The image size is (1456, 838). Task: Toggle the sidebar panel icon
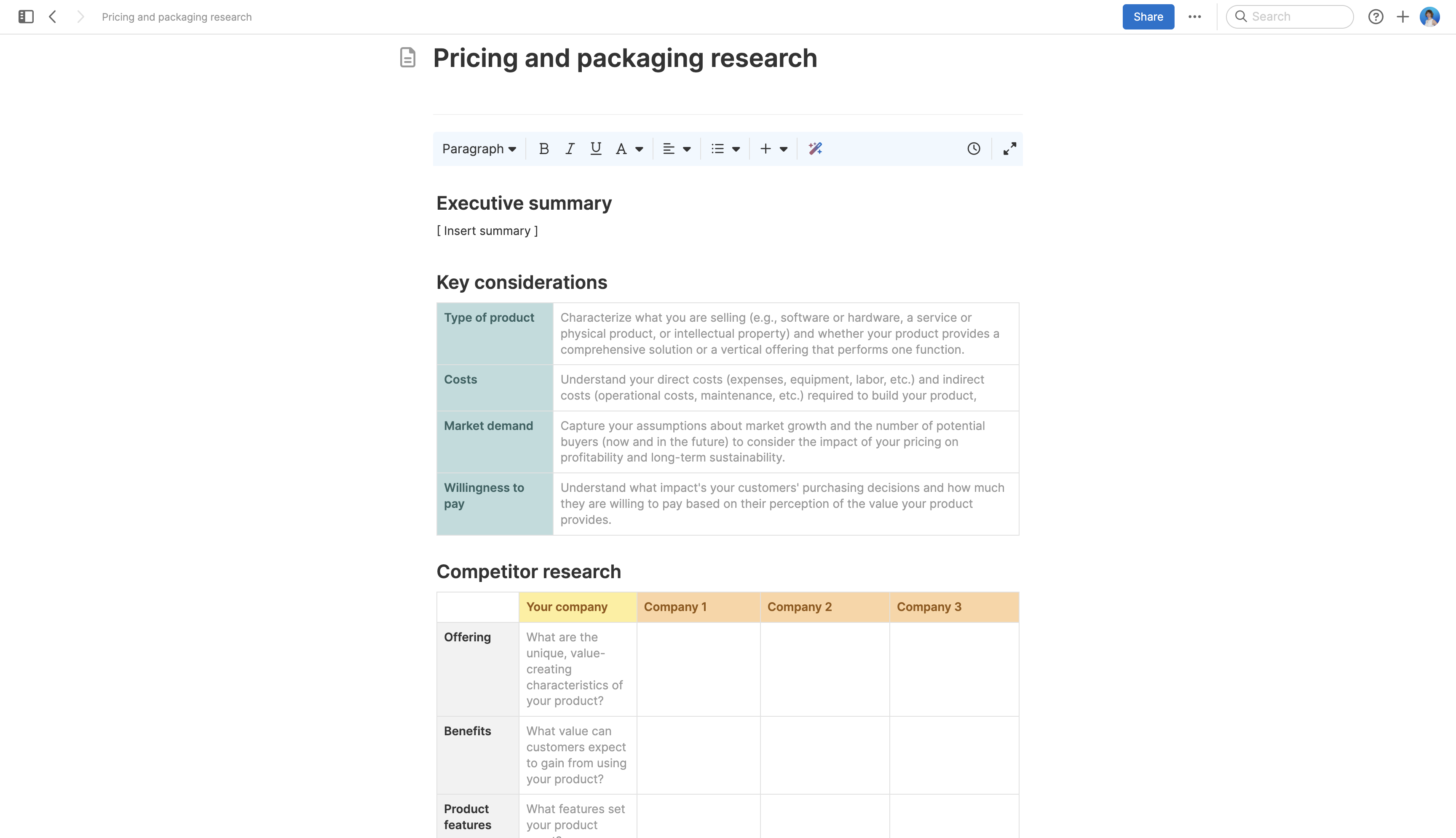tap(26, 17)
